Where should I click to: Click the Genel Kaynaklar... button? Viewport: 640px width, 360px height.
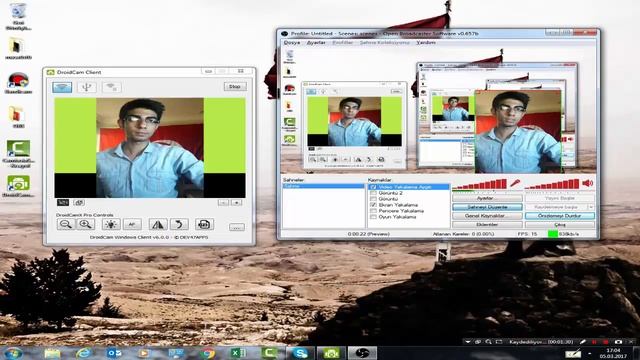tap(487, 216)
